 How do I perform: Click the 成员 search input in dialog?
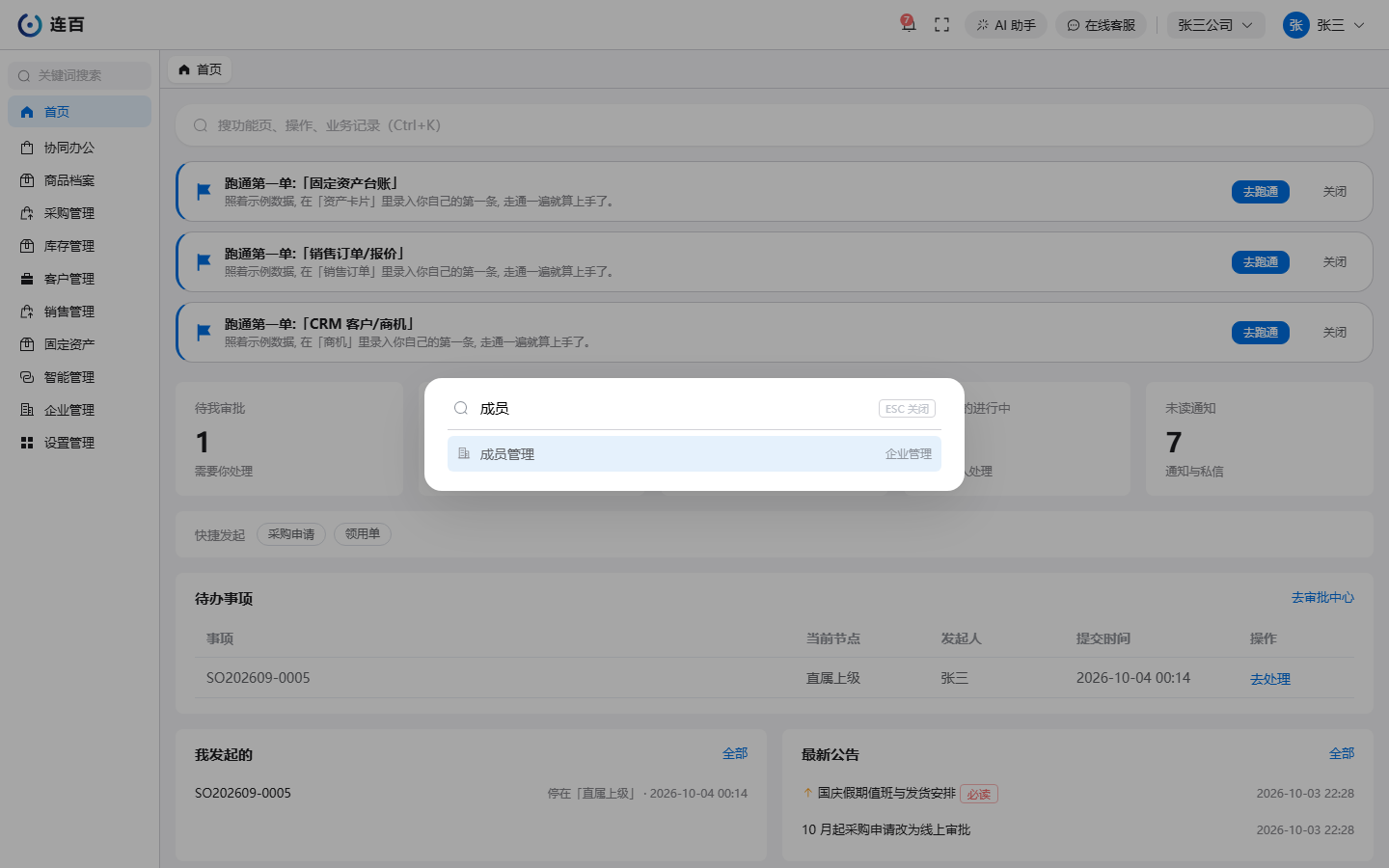coord(675,409)
